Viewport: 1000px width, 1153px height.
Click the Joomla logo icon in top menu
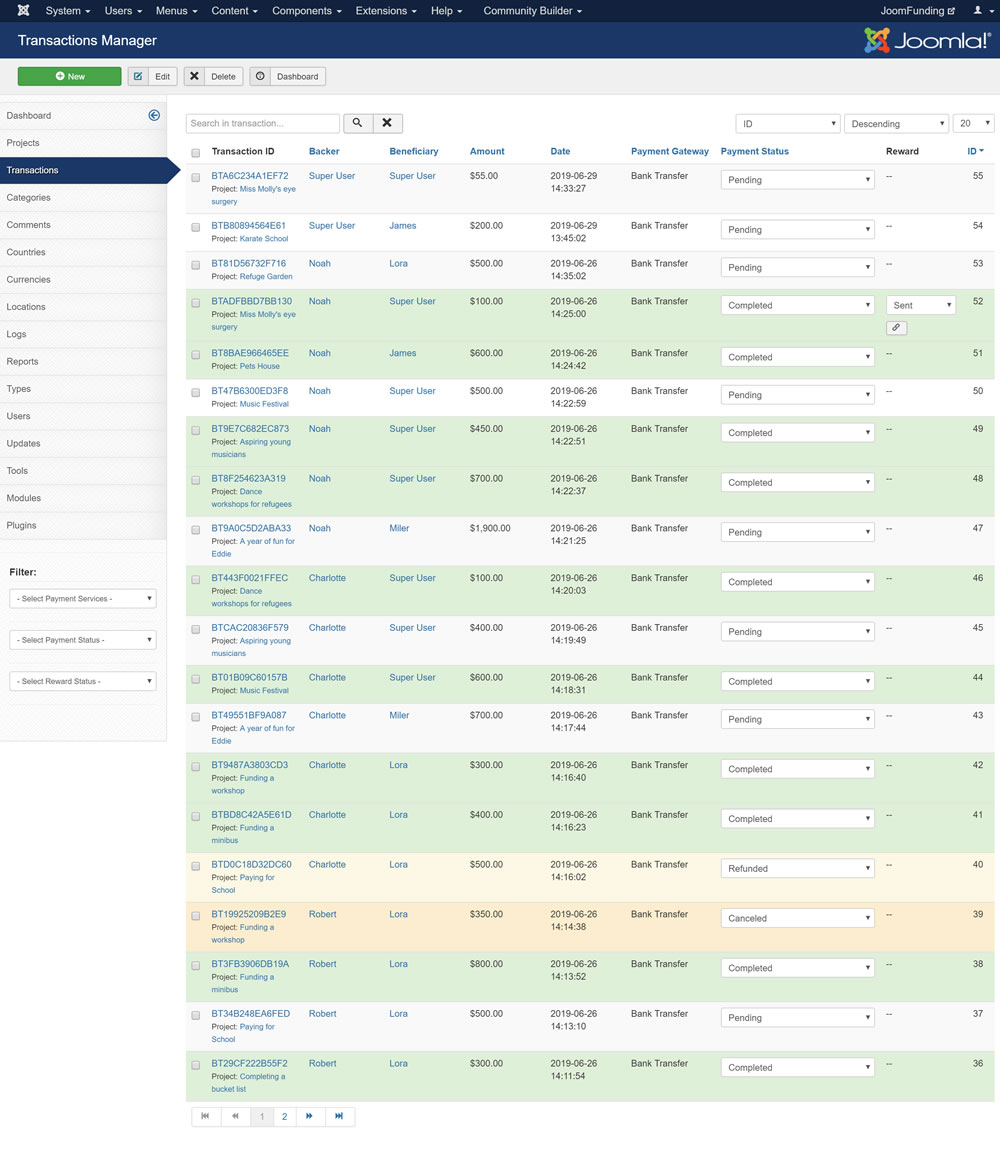pos(24,10)
